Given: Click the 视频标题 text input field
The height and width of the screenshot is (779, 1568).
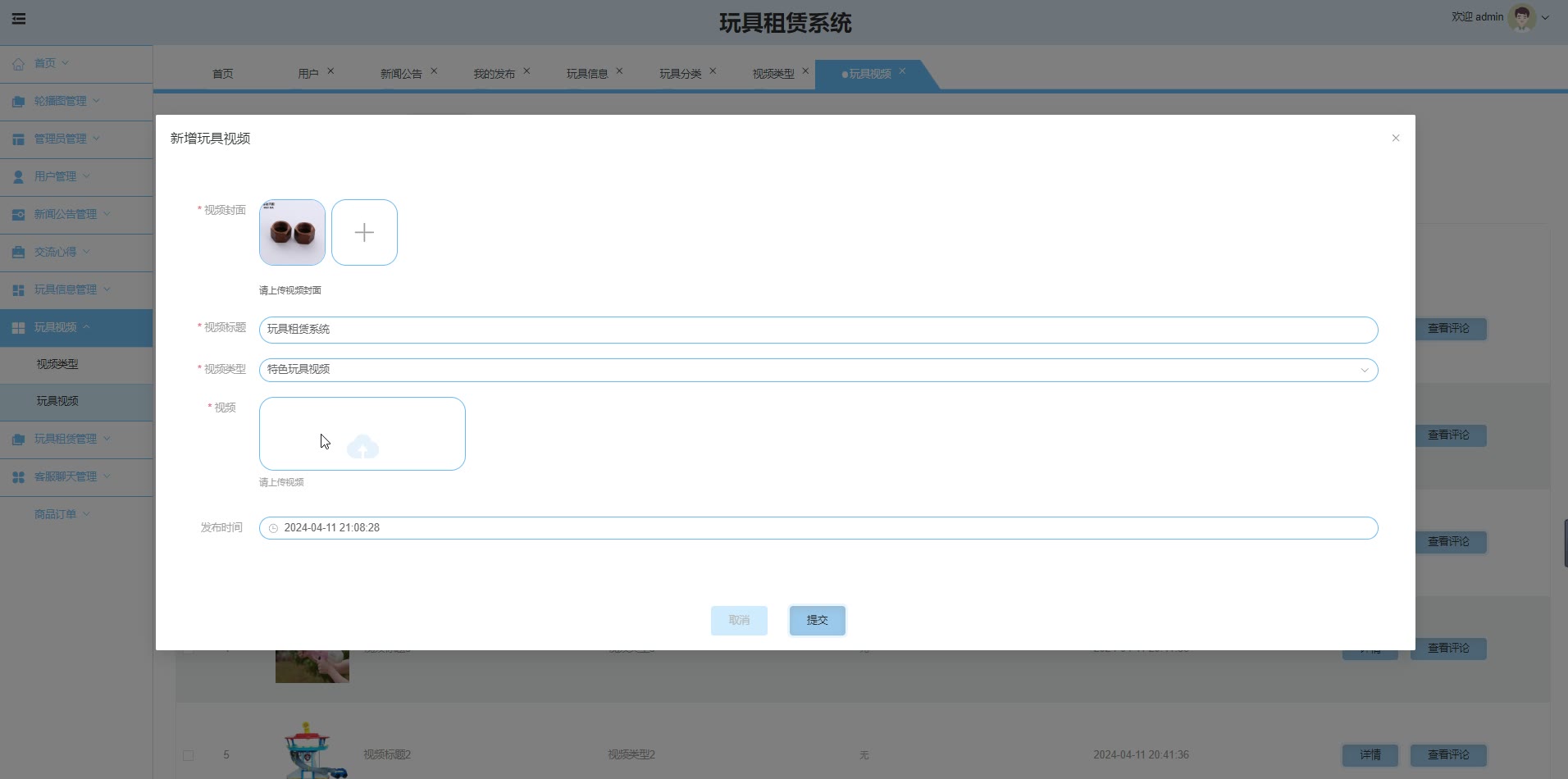Looking at the screenshot, I should click(x=818, y=330).
